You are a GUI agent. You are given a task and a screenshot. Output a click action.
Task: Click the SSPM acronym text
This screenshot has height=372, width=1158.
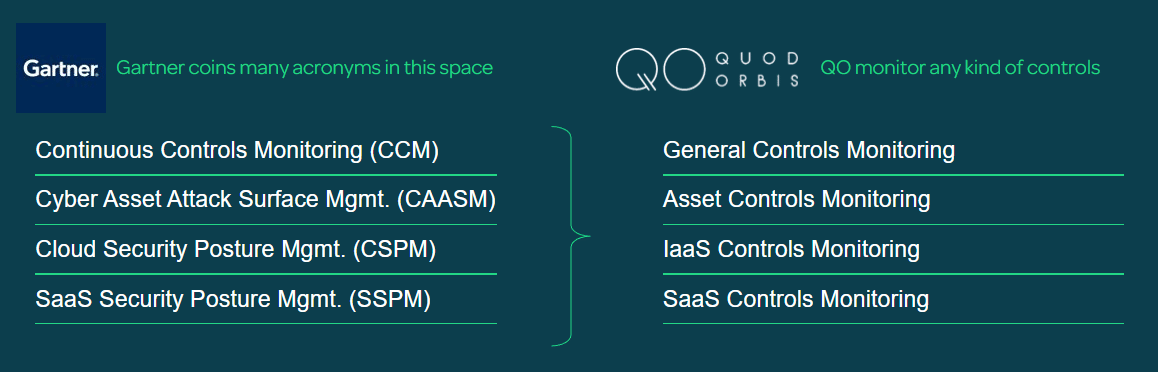391,299
